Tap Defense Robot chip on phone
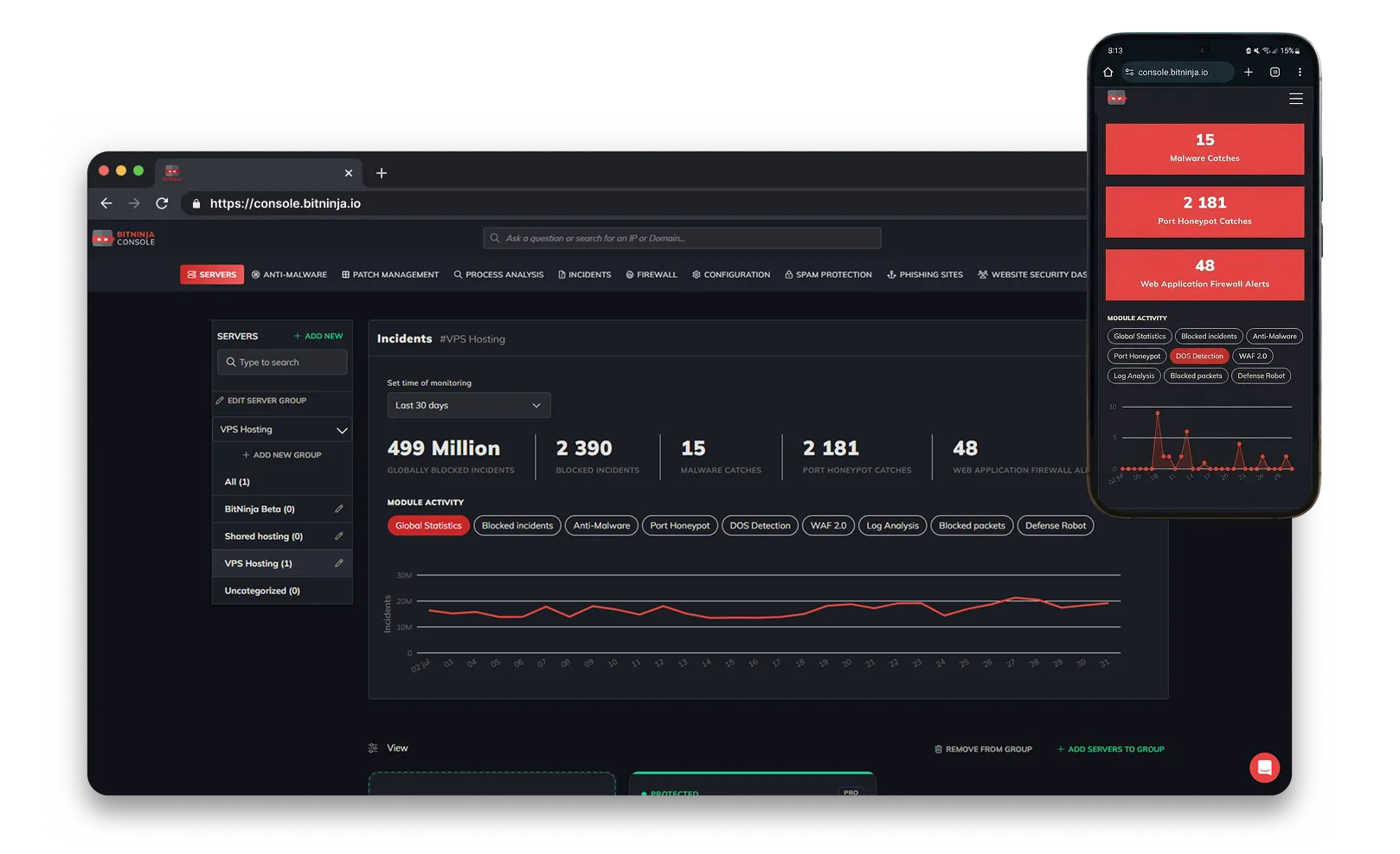 pos(1261,376)
